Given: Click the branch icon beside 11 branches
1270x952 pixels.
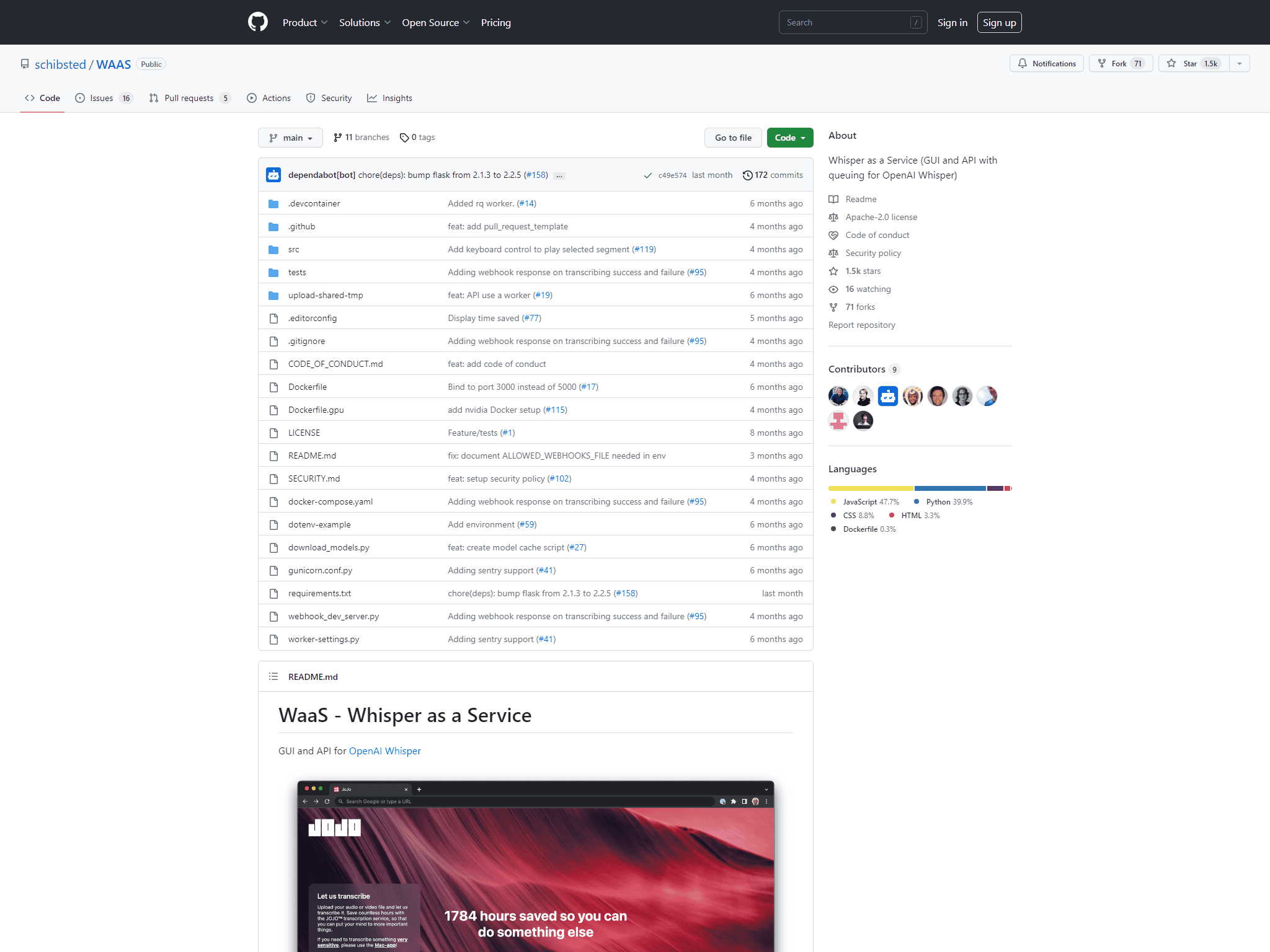Looking at the screenshot, I should click(338, 138).
